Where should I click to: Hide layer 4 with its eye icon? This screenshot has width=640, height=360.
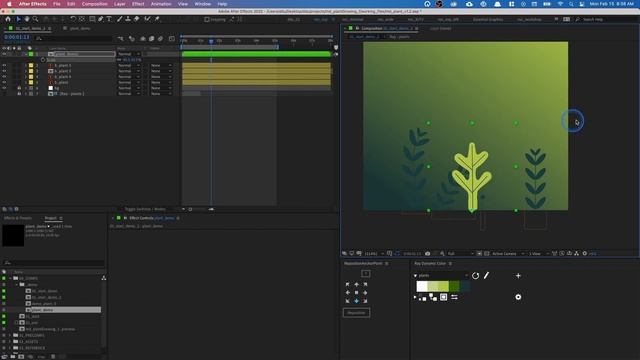[x=4, y=77]
